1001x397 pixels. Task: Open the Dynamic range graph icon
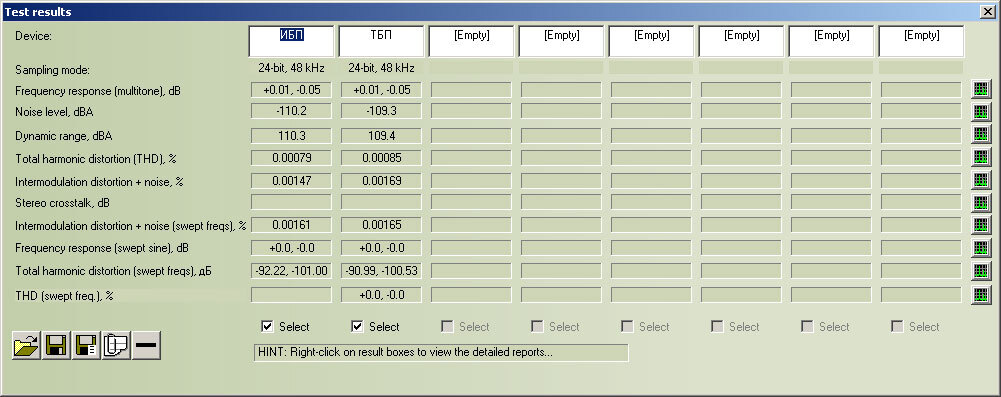pyautogui.click(x=981, y=135)
